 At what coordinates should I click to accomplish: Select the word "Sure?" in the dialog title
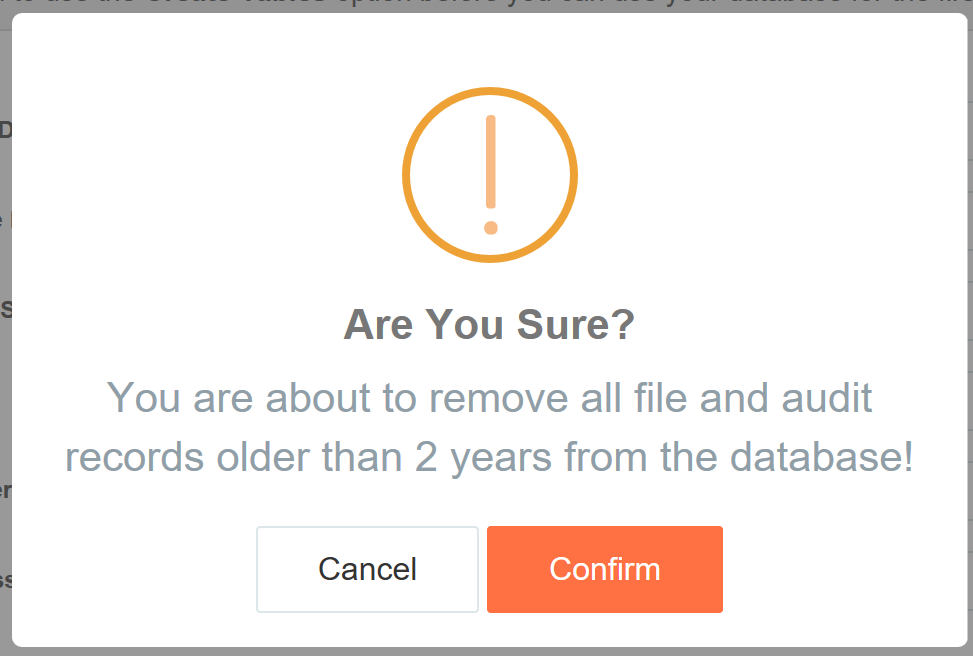576,325
